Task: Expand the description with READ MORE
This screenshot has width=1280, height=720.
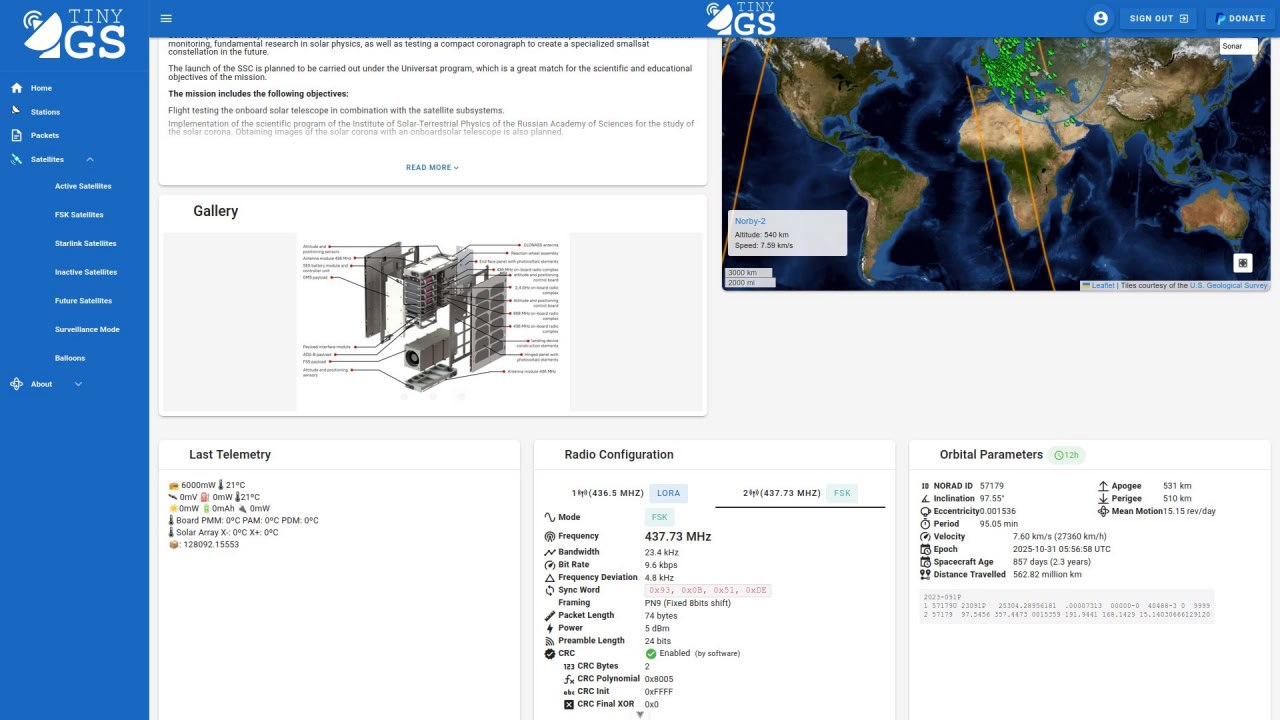Action: coord(432,168)
